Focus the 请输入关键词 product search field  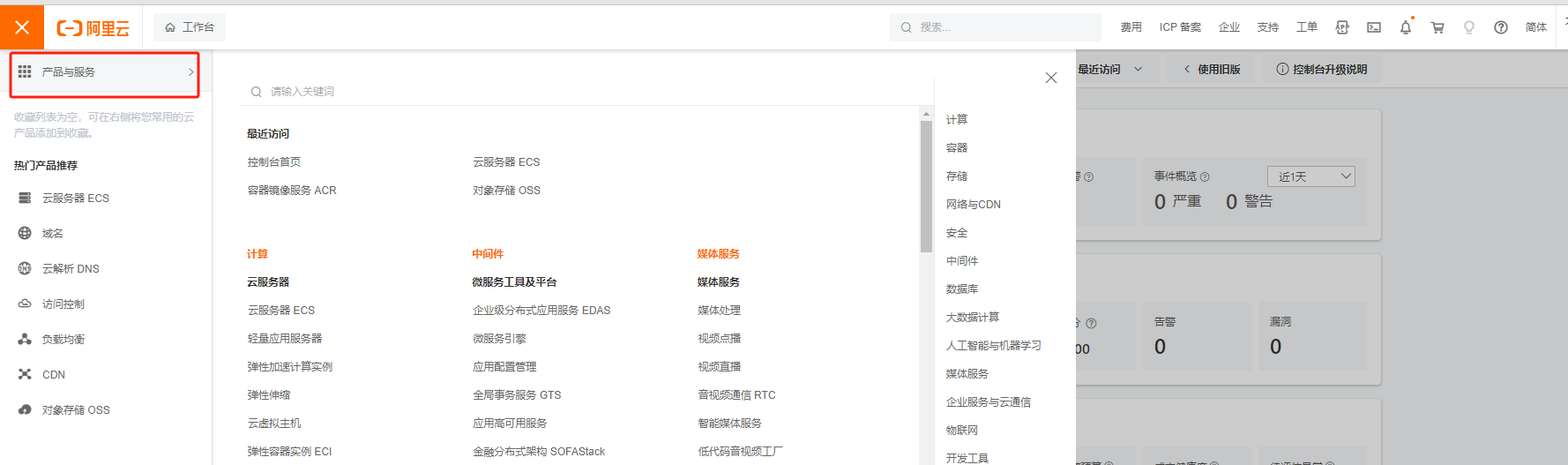pos(586,91)
